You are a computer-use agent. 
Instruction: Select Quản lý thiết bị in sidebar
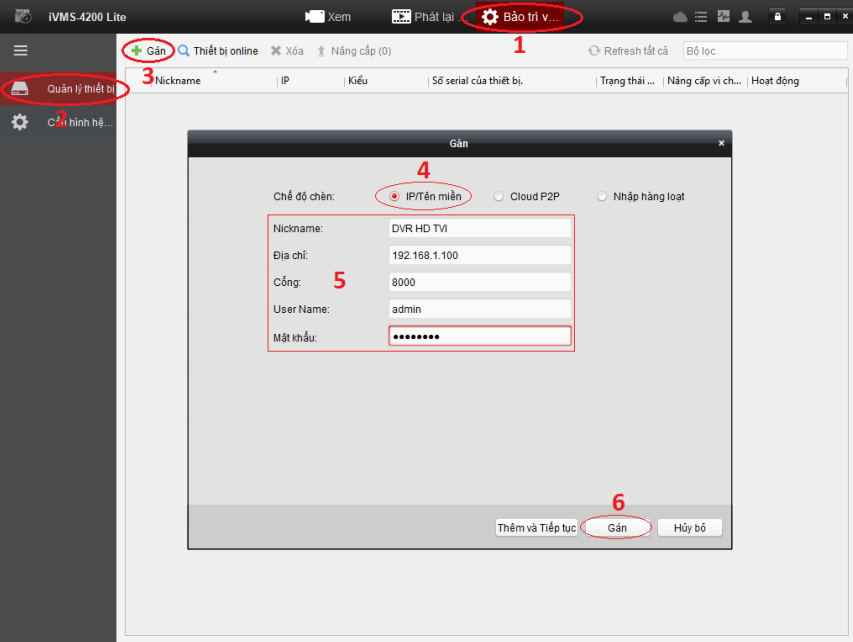tap(66, 88)
